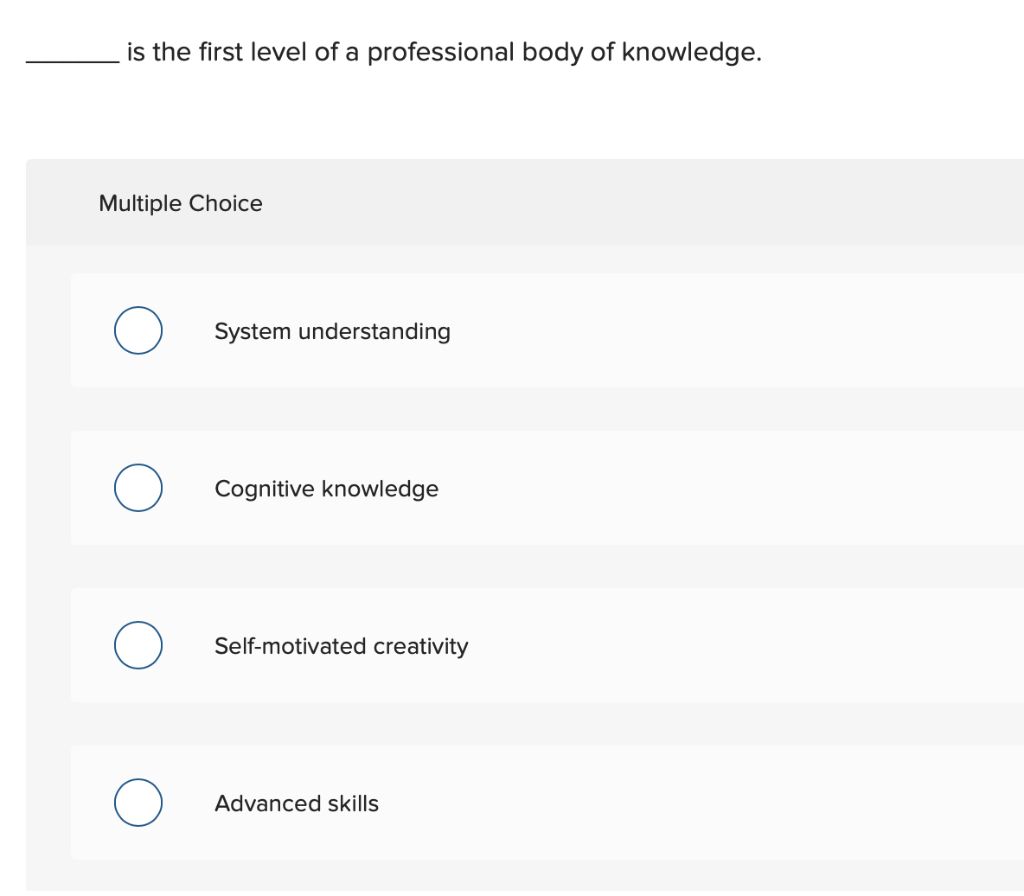Screen dimensions: 1024x896
Task: Click the third answer row card
Action: pyautogui.click(x=550, y=645)
